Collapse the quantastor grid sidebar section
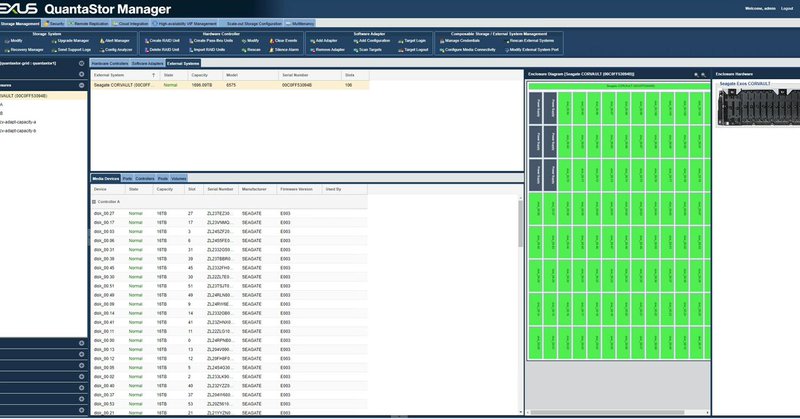 81,63
